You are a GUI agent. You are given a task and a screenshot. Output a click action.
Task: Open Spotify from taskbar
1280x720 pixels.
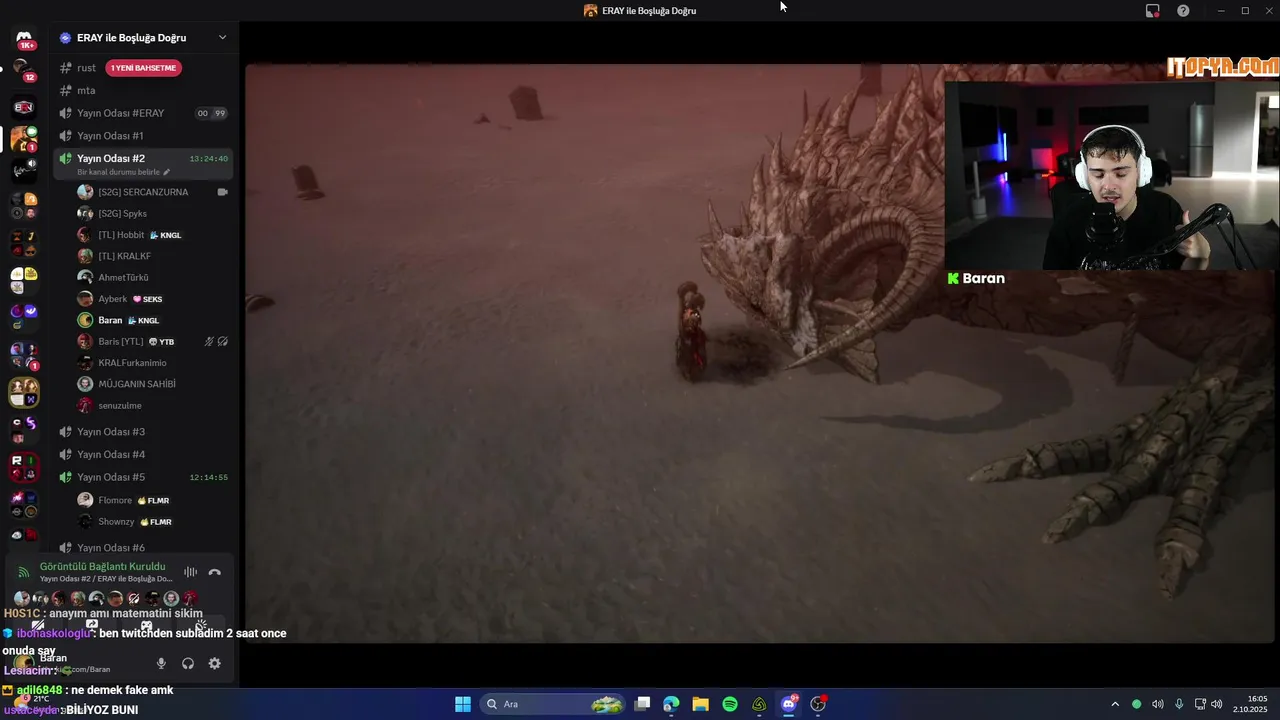point(730,704)
